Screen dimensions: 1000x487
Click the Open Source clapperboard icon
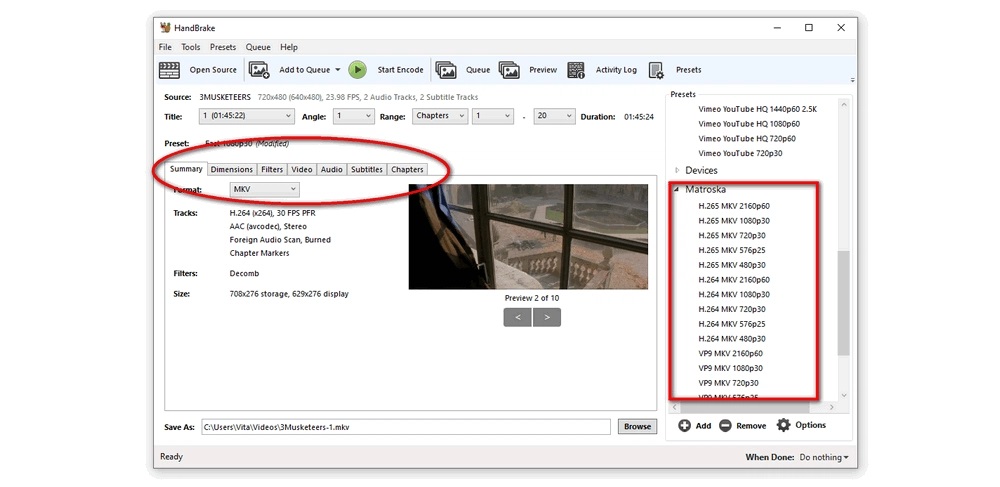point(169,70)
